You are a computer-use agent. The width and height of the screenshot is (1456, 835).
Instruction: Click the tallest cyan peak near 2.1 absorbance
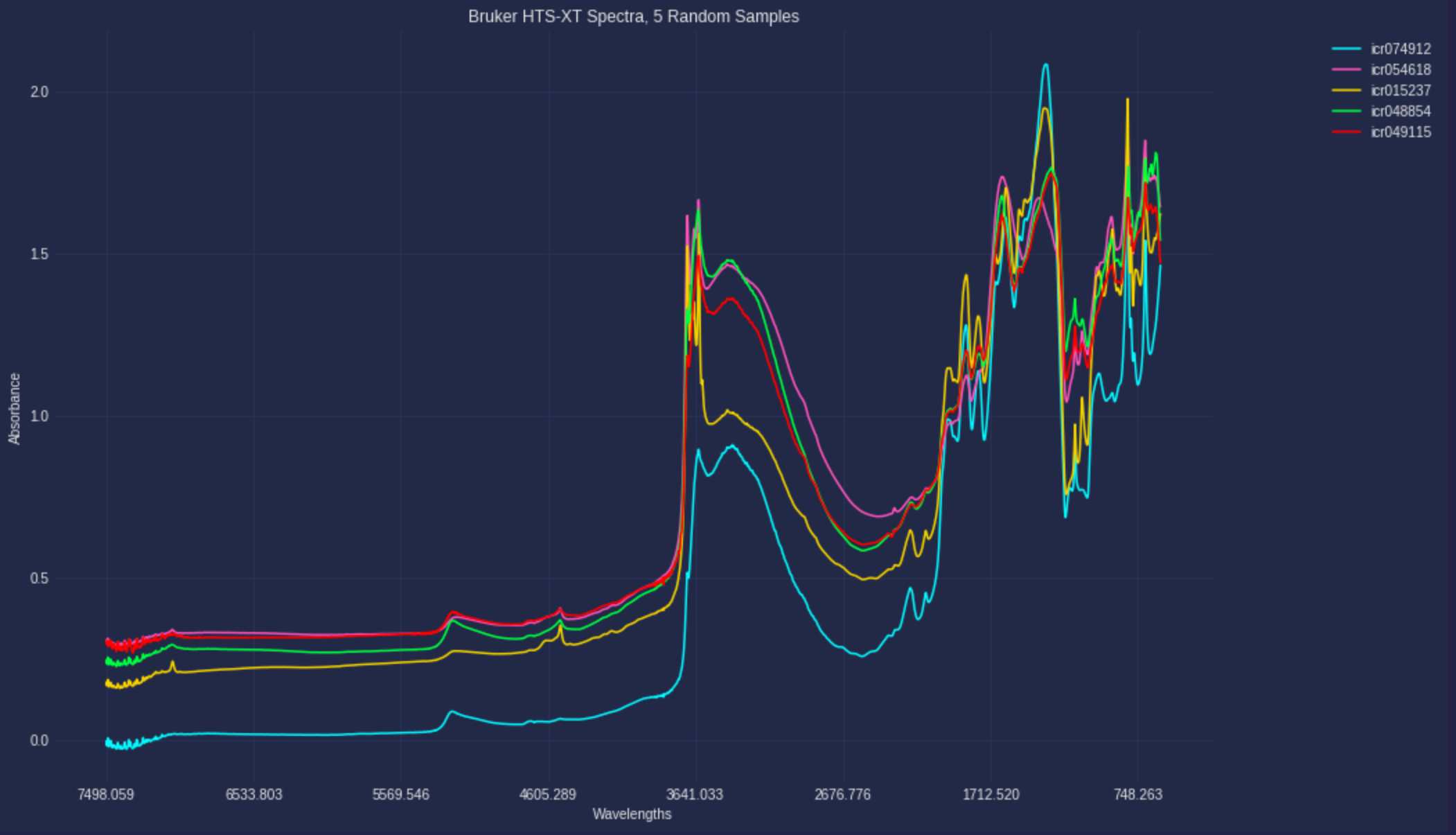pyautogui.click(x=1046, y=66)
